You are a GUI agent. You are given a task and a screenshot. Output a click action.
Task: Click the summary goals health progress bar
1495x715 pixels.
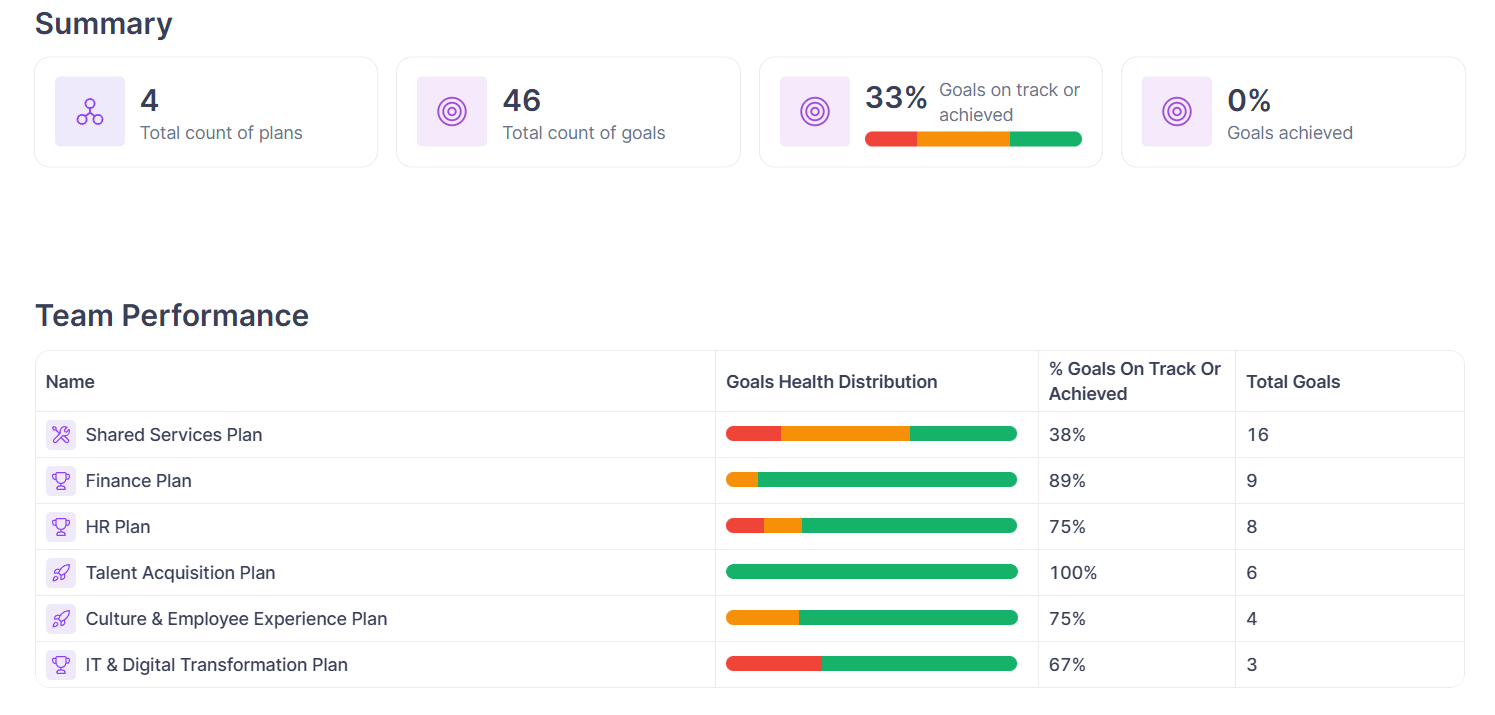[973, 139]
